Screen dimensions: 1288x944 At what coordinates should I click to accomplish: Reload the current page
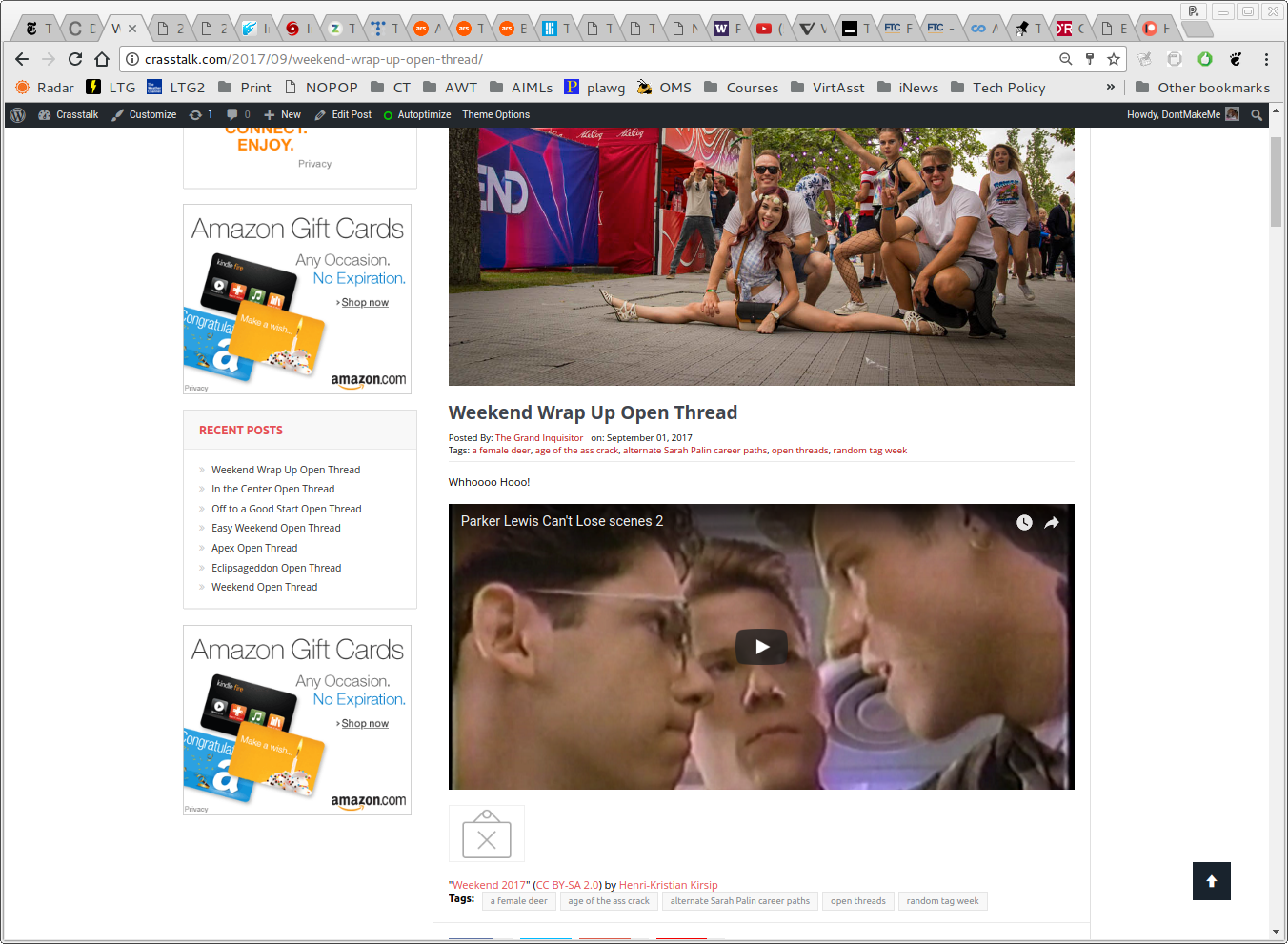pyautogui.click(x=75, y=59)
